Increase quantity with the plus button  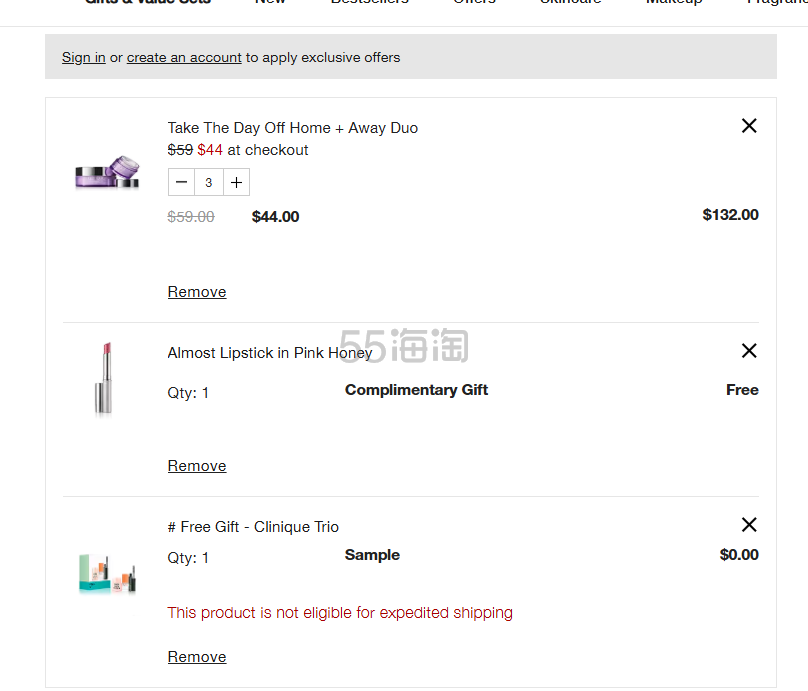tap(236, 182)
